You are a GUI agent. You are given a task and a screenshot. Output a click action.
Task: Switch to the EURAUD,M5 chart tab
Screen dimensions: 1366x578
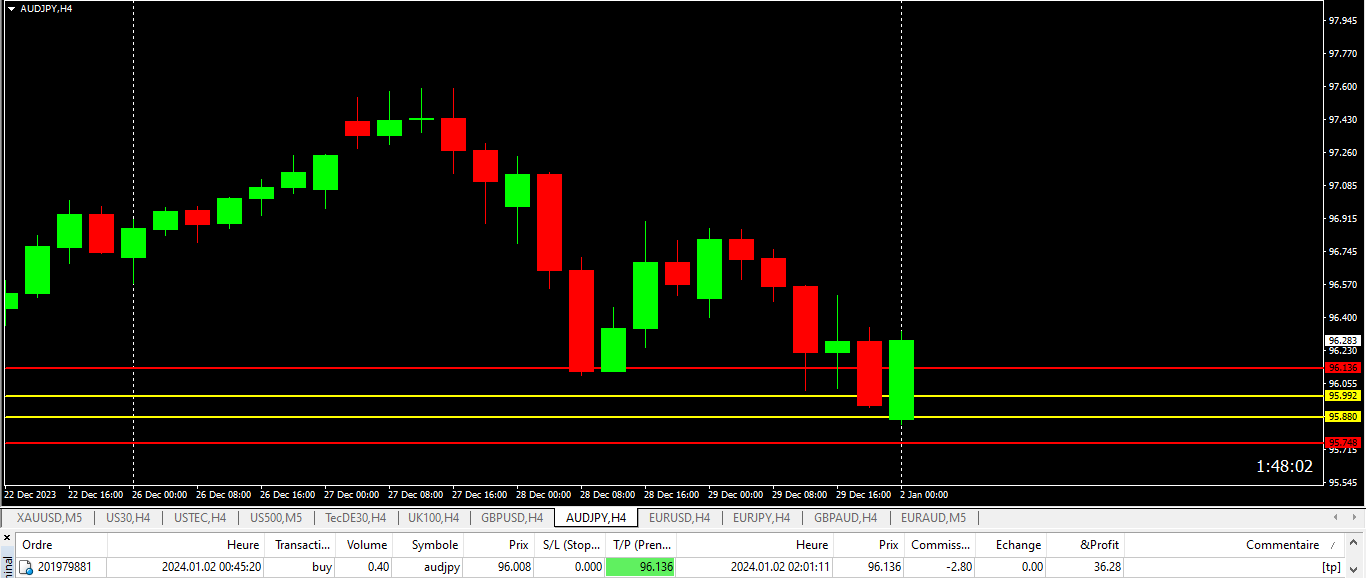point(933,517)
